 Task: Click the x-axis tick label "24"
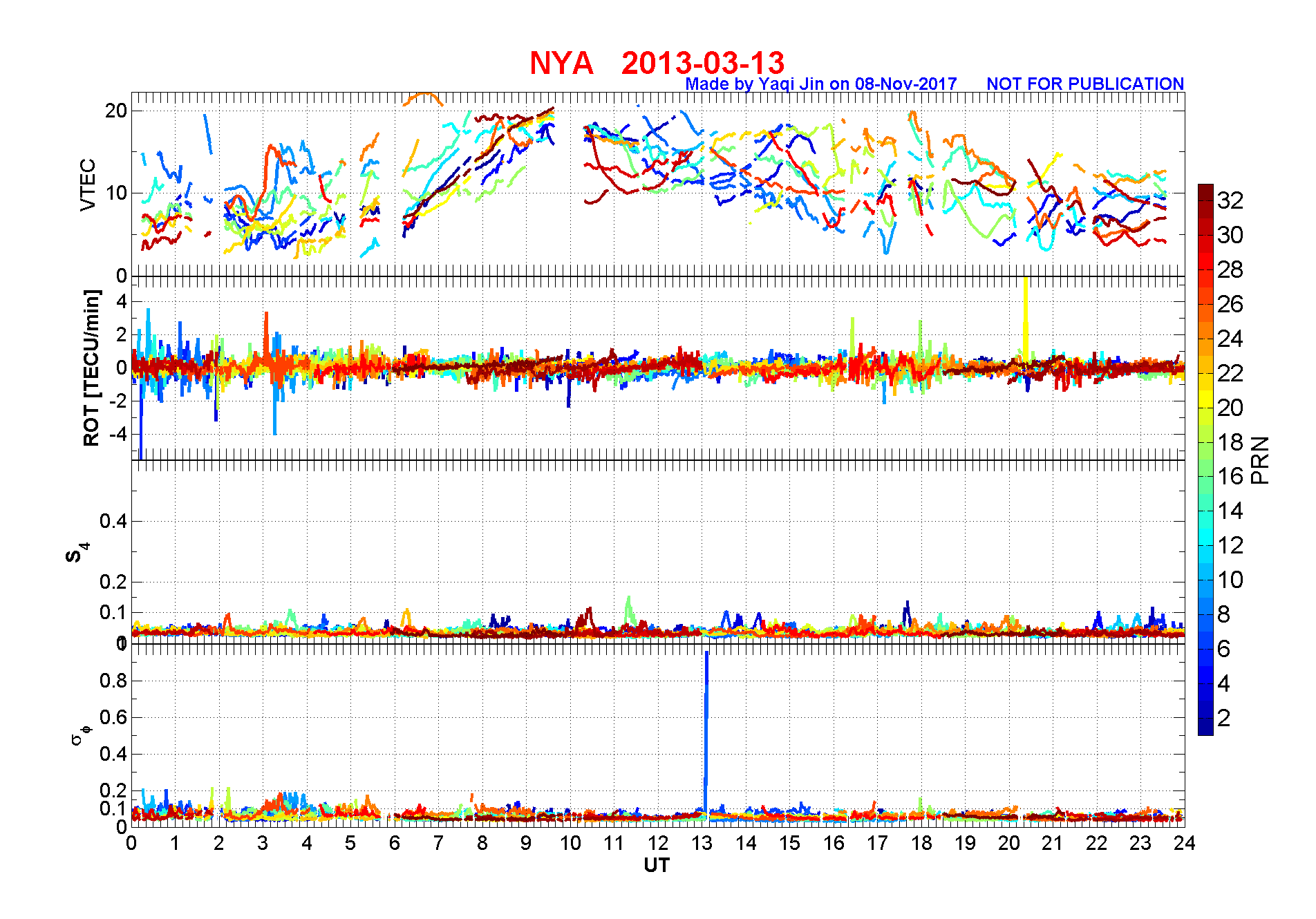coord(1185,843)
